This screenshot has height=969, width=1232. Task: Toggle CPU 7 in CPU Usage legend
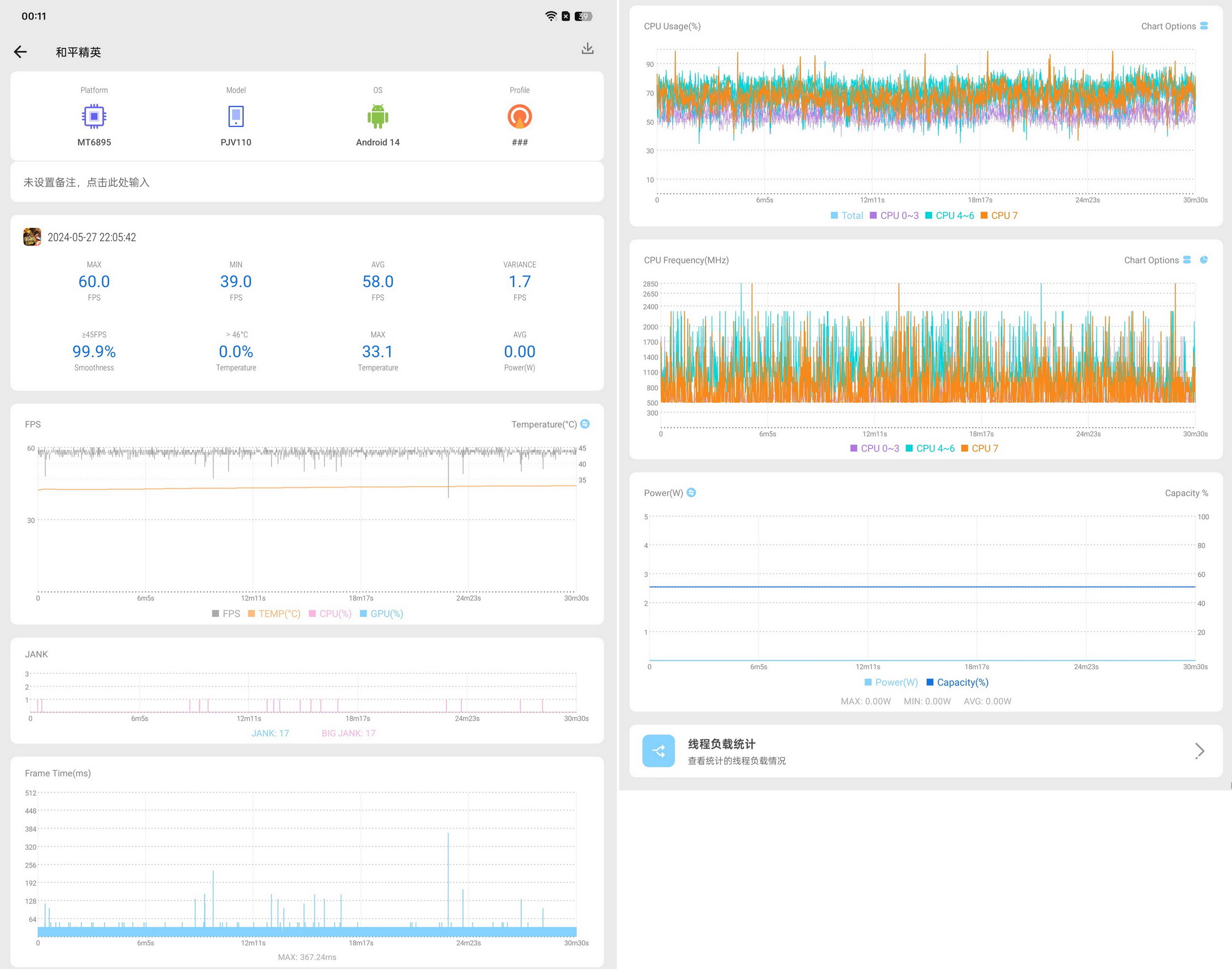coord(999,216)
